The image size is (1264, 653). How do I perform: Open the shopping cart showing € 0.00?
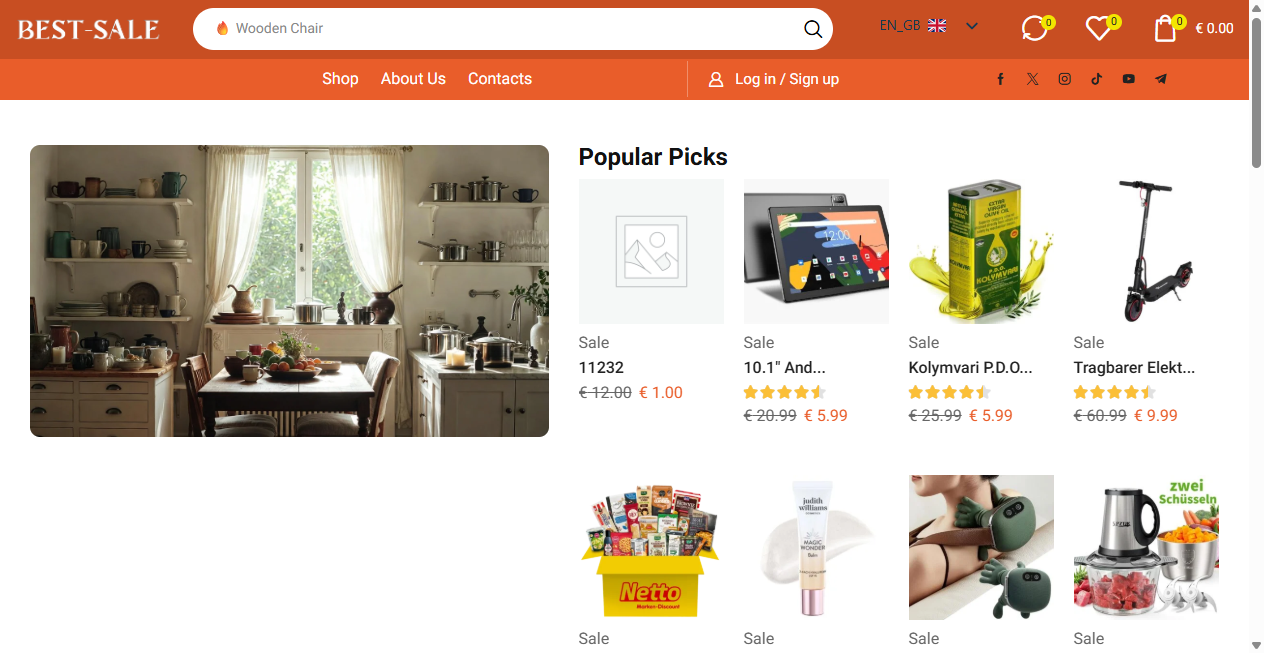tap(1165, 29)
